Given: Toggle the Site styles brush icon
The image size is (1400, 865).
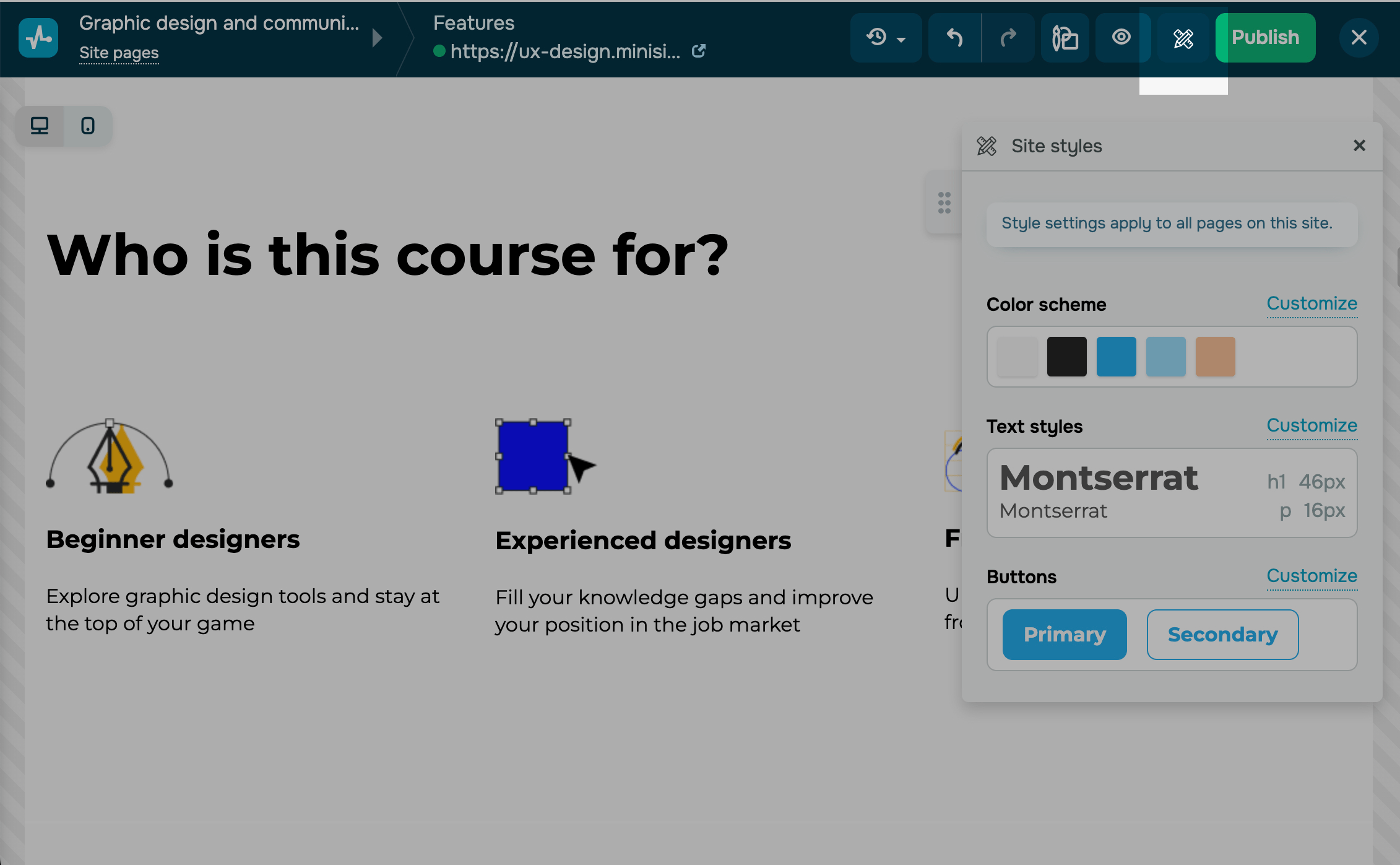Looking at the screenshot, I should coord(1183,38).
